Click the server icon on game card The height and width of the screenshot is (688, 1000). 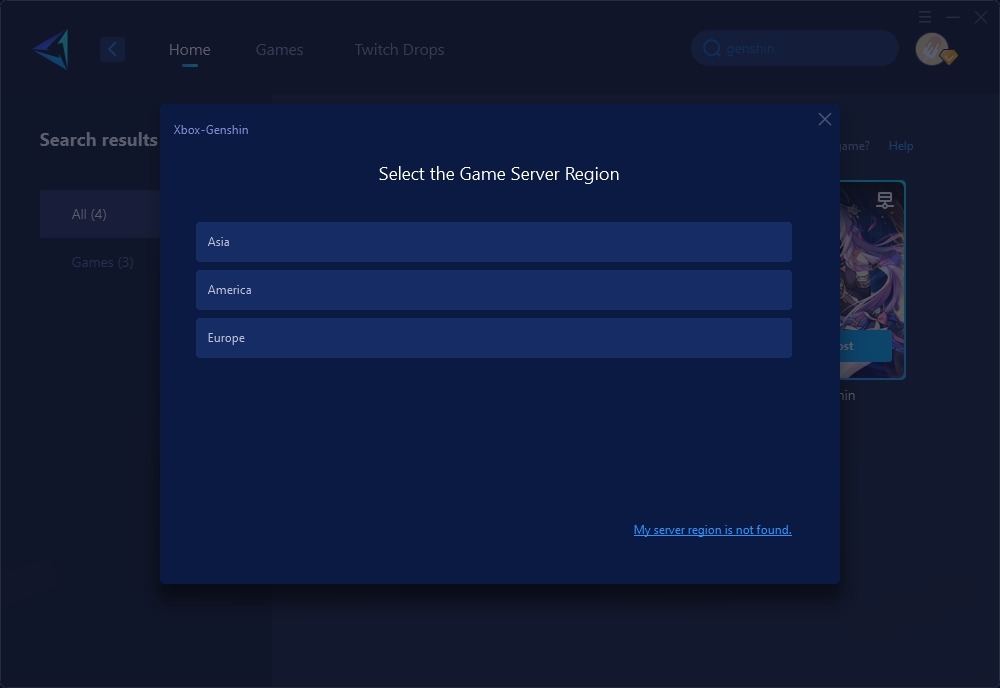[885, 200]
